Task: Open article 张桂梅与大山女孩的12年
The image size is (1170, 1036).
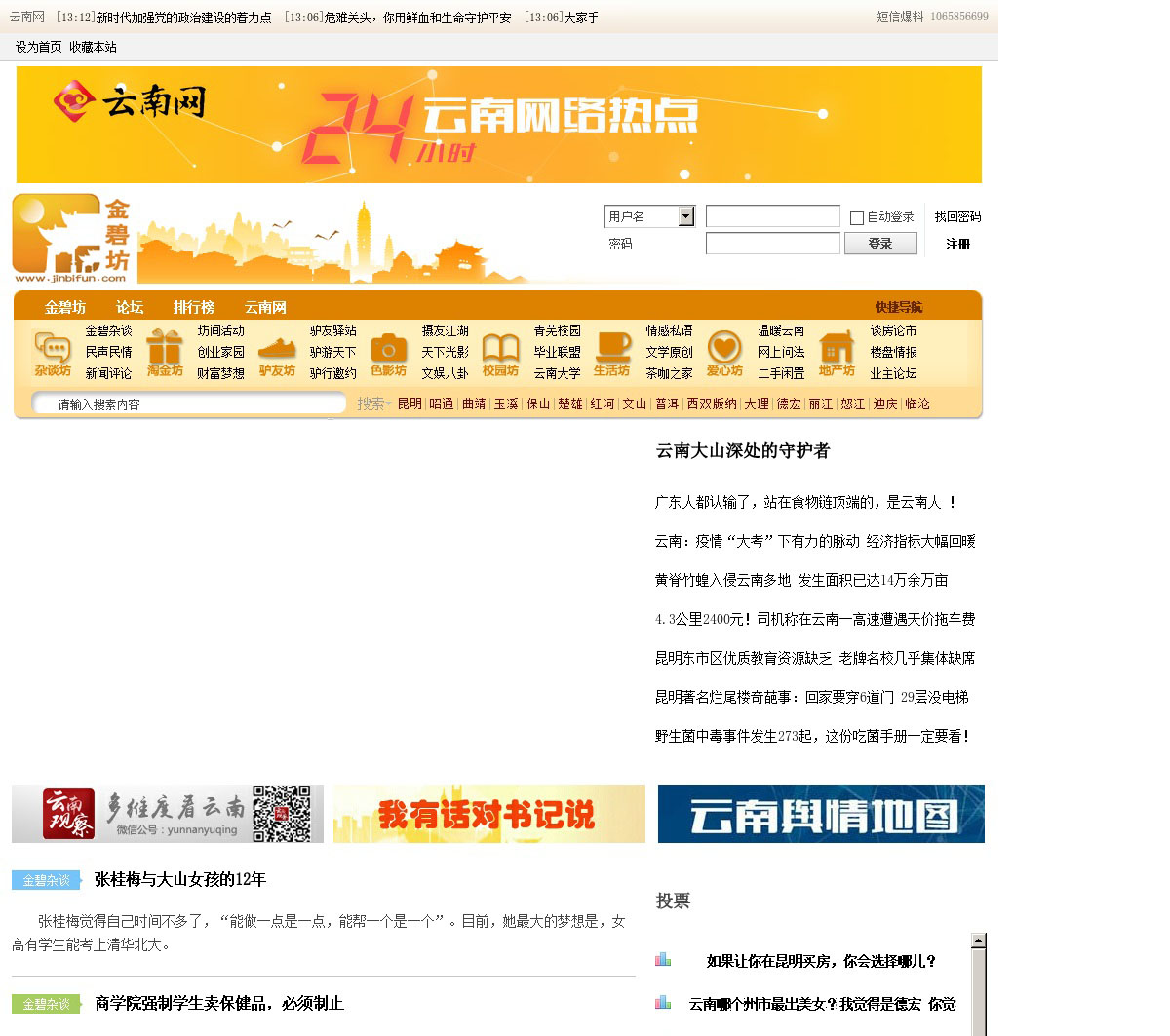Action: pyautogui.click(x=180, y=879)
